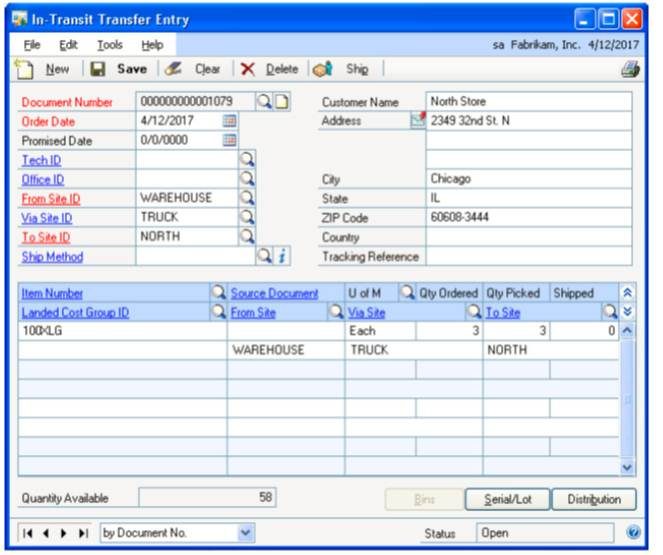Click the Office ID link label

(x=43, y=180)
